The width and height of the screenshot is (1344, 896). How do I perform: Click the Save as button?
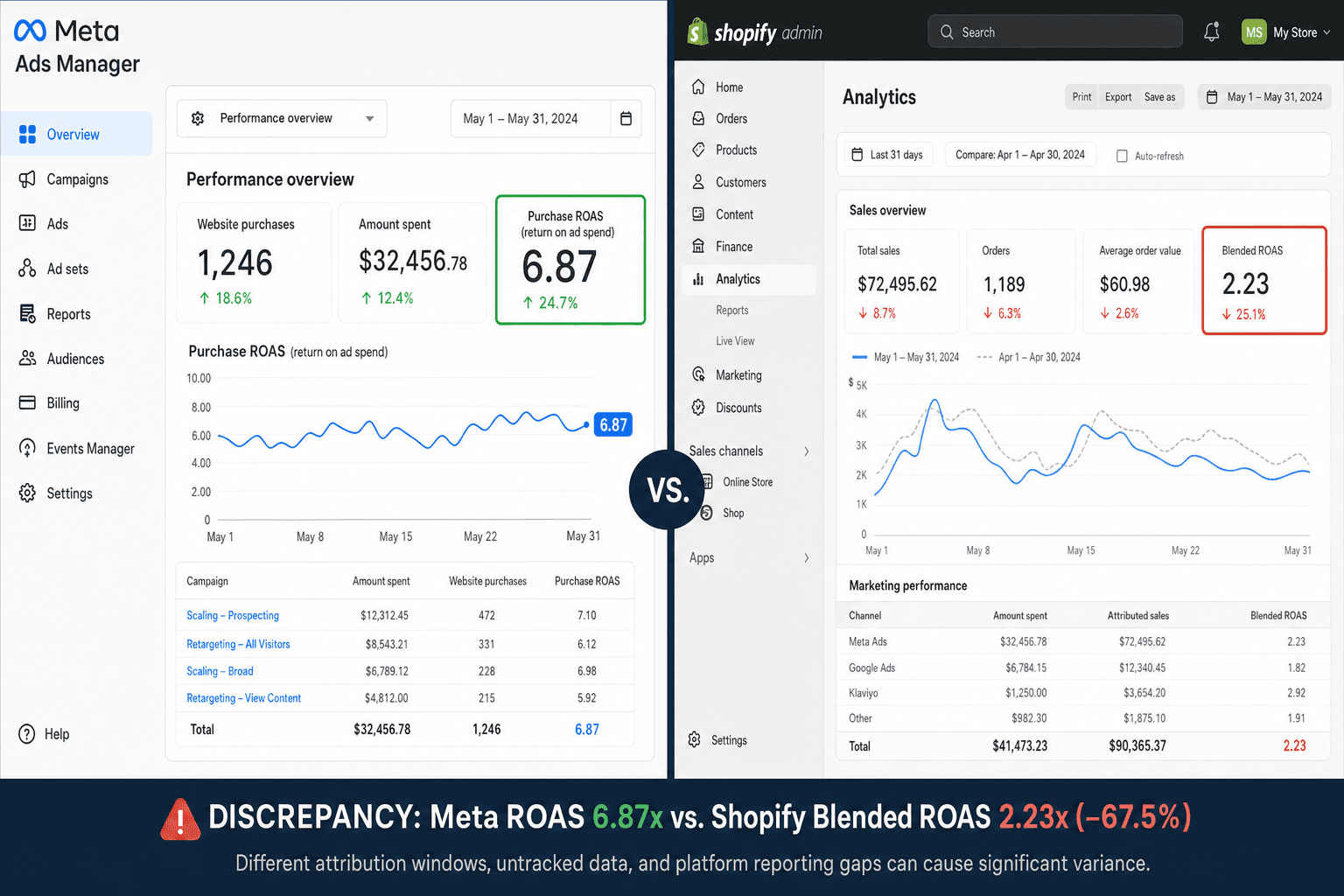[1160, 97]
